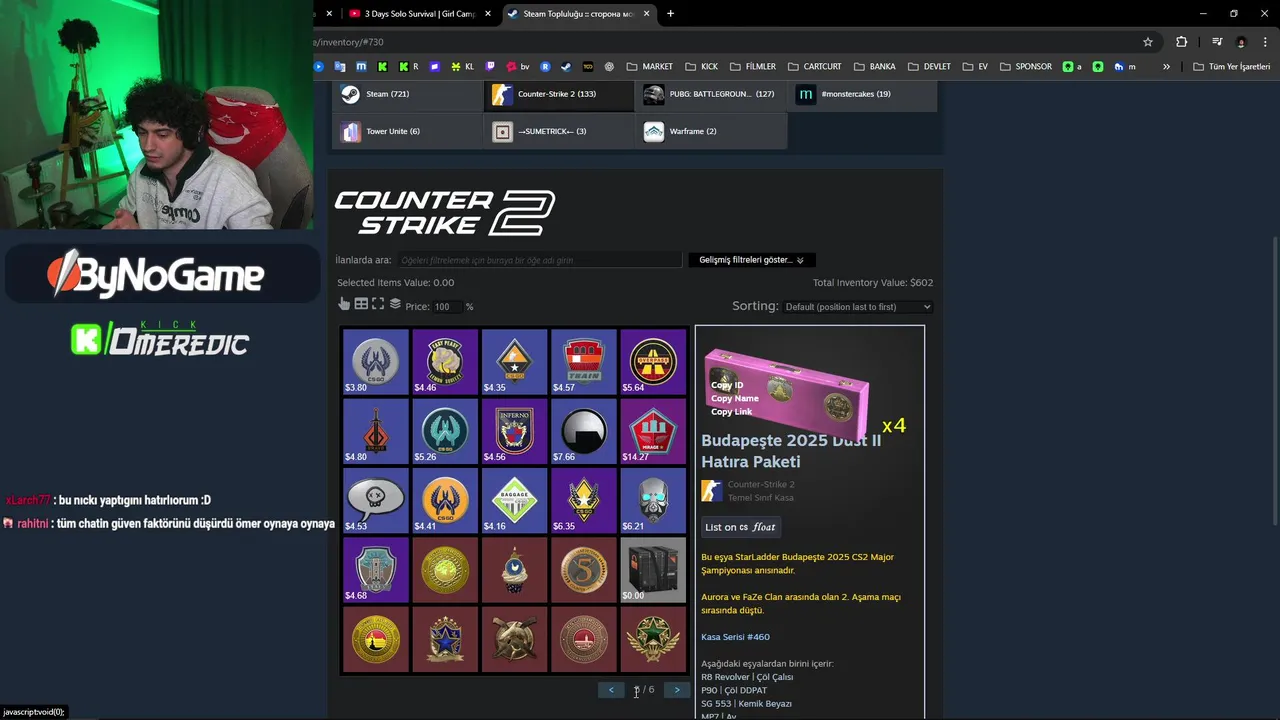
Task: Switch to #monstercakes (19) inventory tab
Action: 863,94
